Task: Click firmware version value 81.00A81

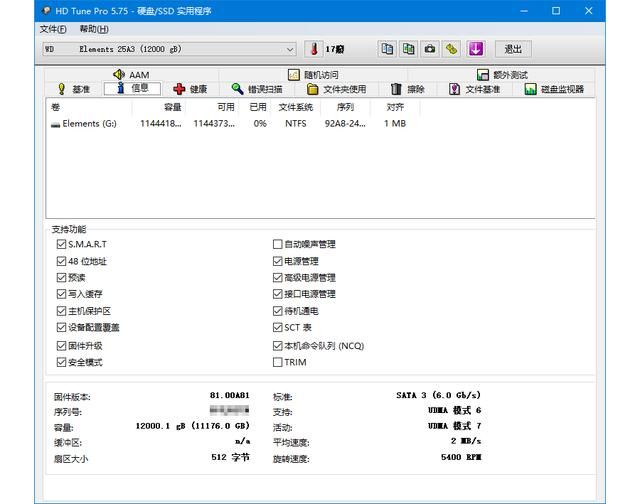Action: click(x=229, y=395)
